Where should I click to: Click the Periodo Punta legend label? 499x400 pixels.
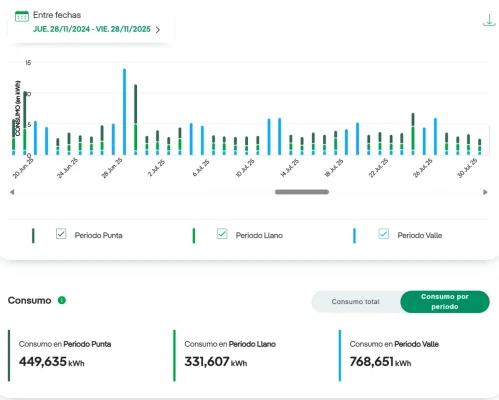tap(99, 235)
